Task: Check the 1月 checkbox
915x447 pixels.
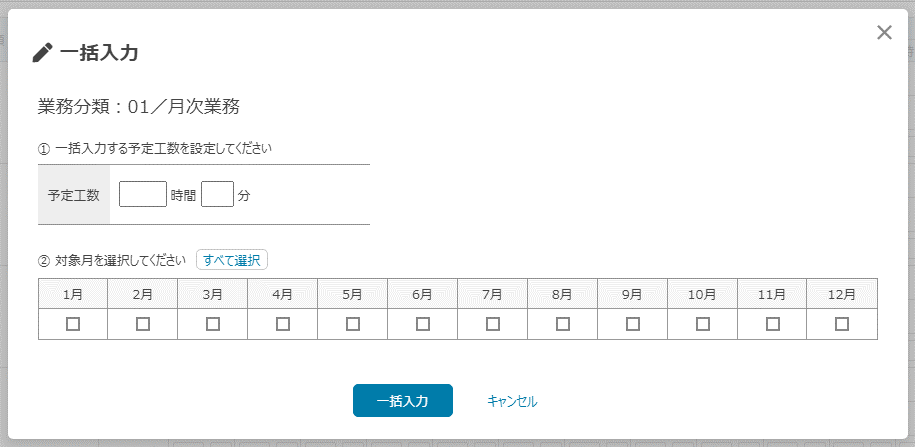Action: click(x=73, y=324)
